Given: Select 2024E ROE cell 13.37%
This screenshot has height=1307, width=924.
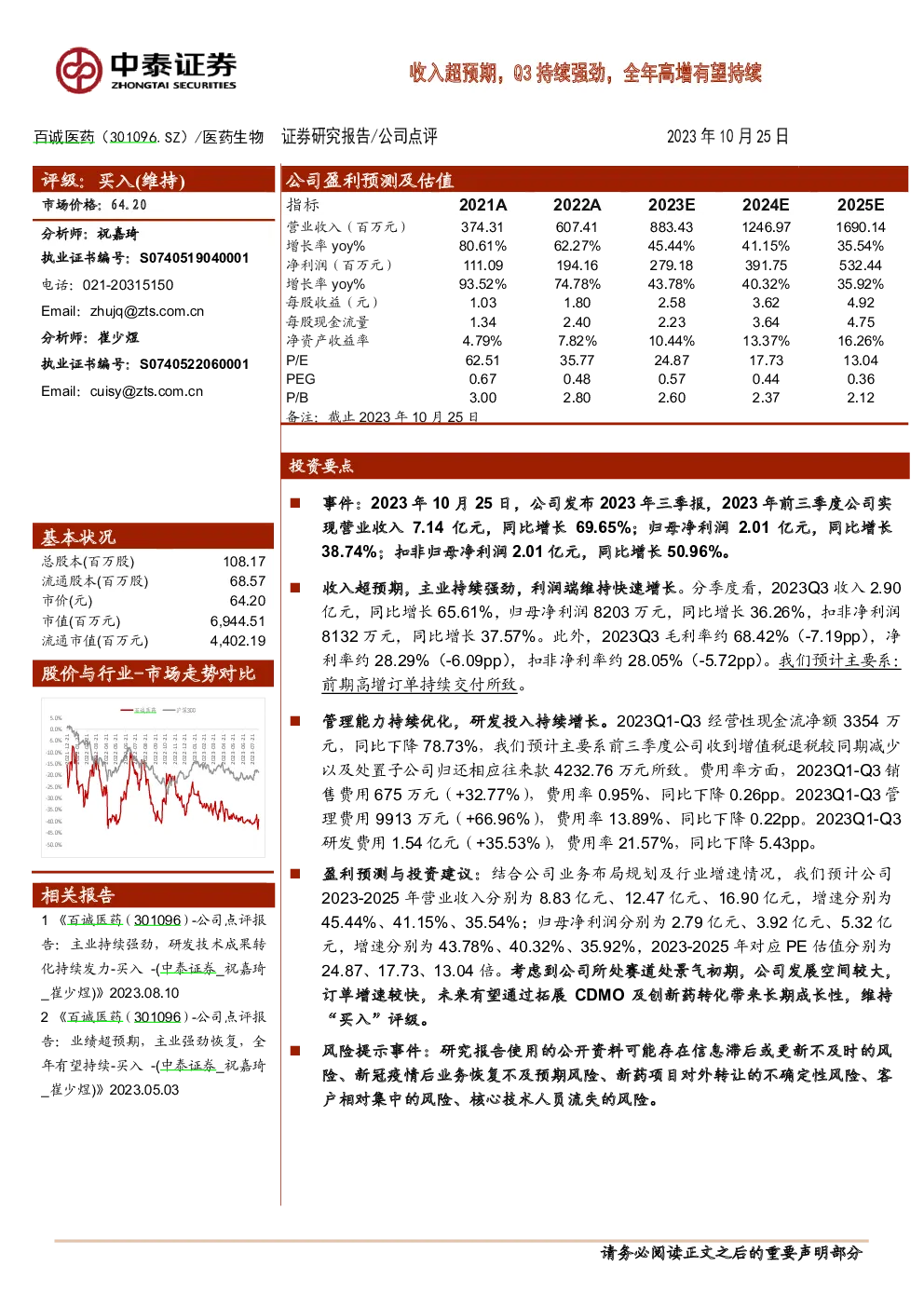Looking at the screenshot, I should (766, 341).
